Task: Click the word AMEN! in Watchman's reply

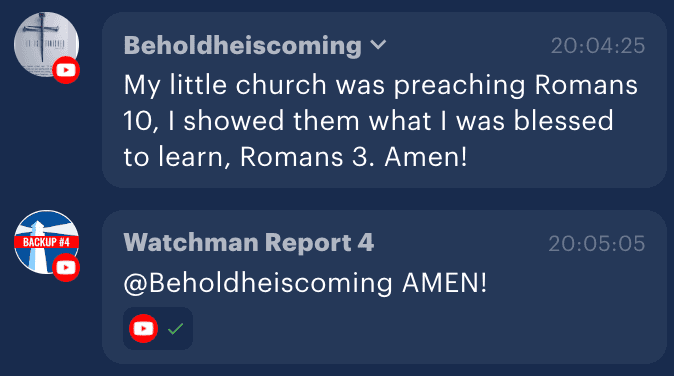Action: pyautogui.click(x=444, y=283)
